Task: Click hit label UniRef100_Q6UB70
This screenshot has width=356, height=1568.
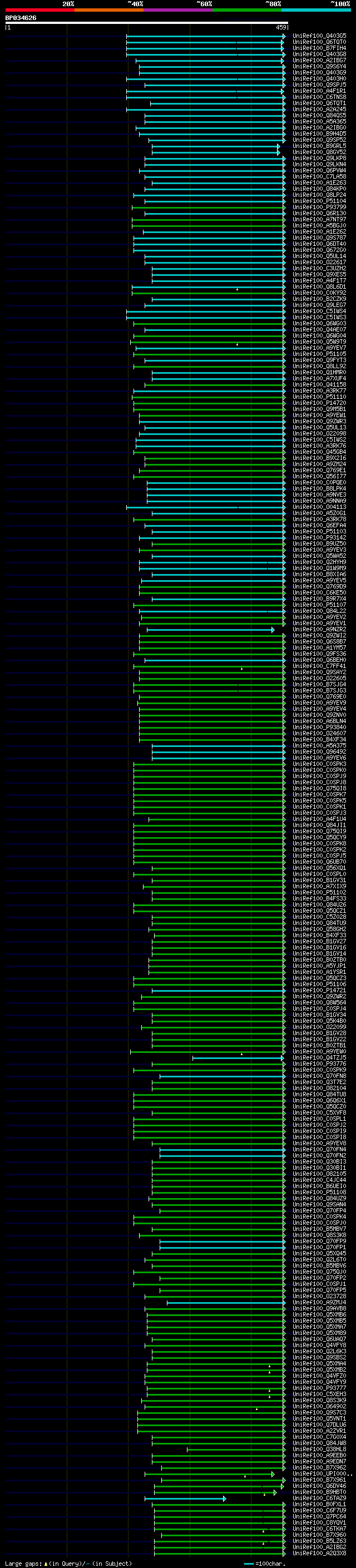Action: [x=319, y=862]
